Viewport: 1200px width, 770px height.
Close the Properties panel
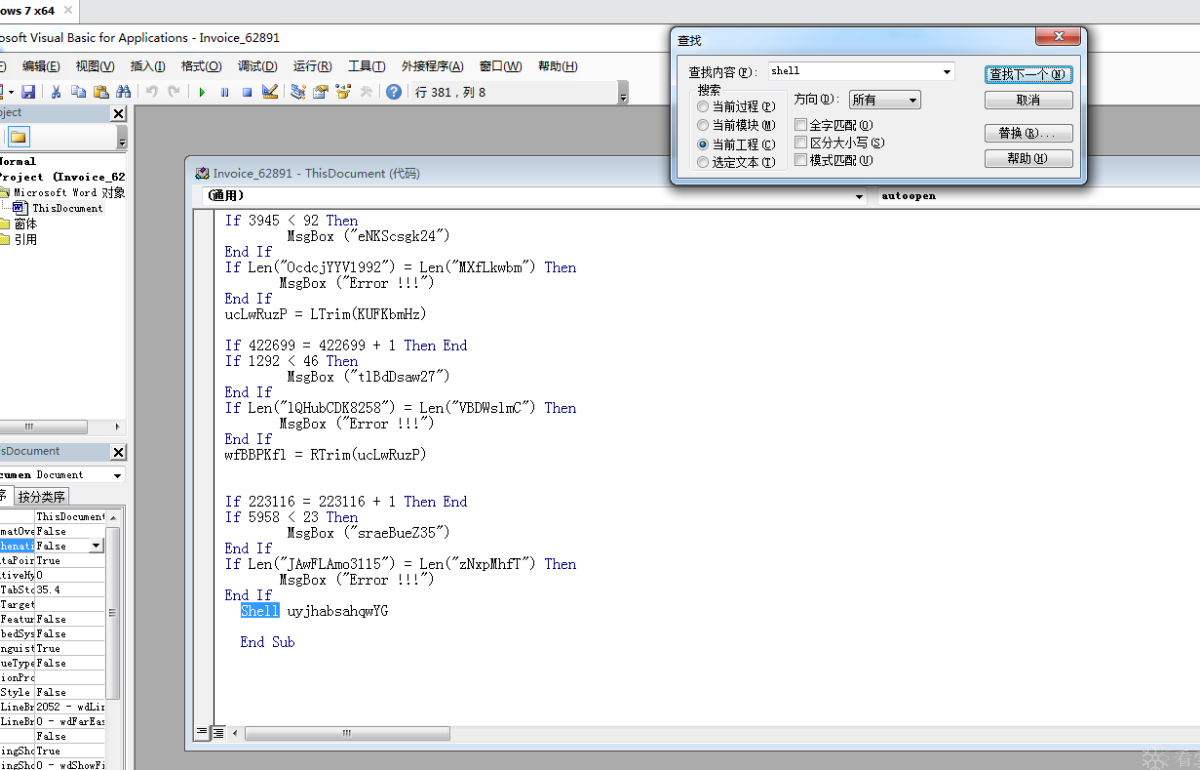pos(118,452)
